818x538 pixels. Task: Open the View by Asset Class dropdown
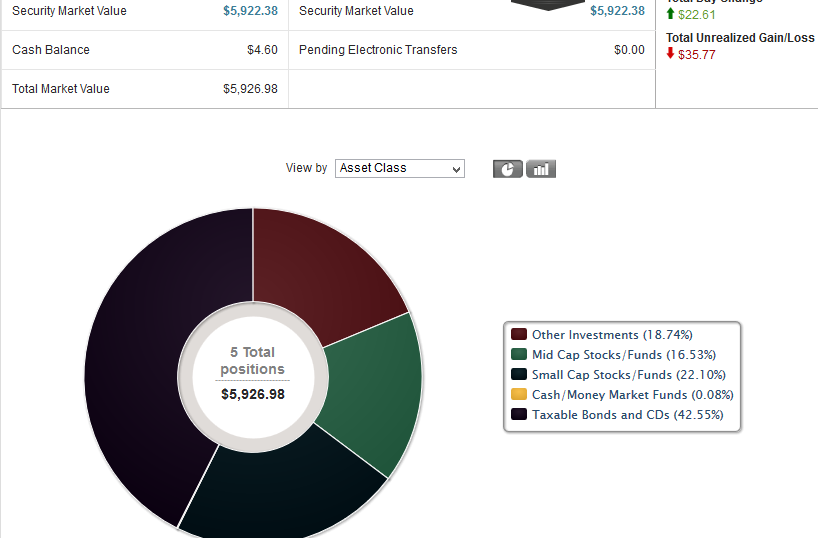click(x=400, y=169)
